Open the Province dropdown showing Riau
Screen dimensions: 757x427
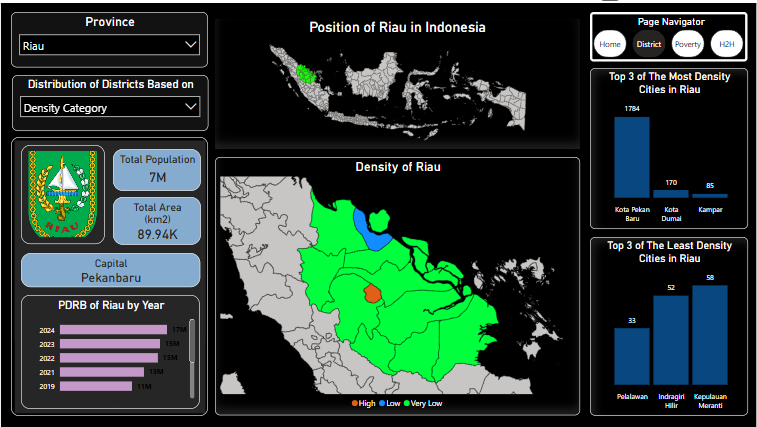click(109, 45)
